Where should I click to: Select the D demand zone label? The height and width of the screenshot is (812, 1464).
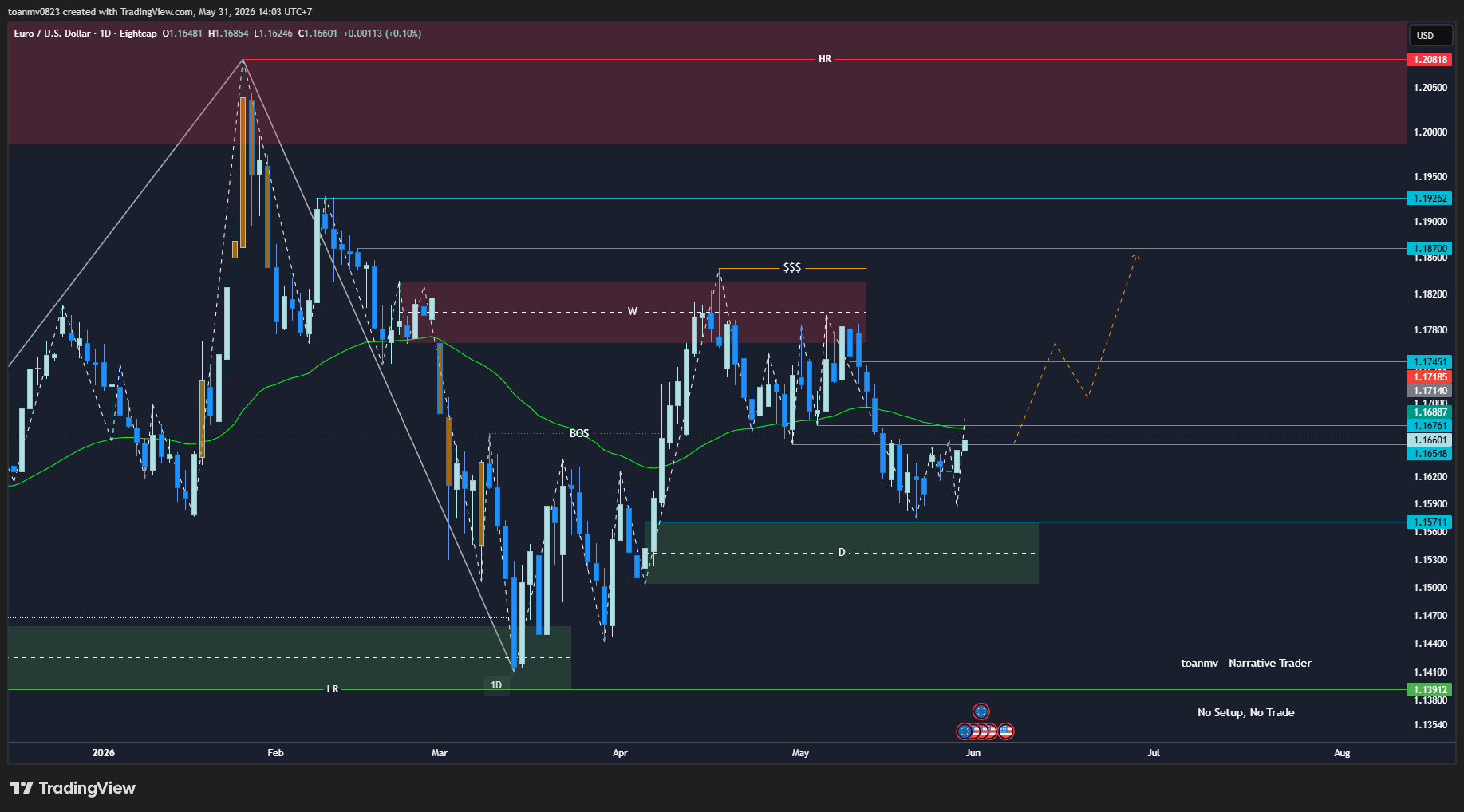[842, 552]
